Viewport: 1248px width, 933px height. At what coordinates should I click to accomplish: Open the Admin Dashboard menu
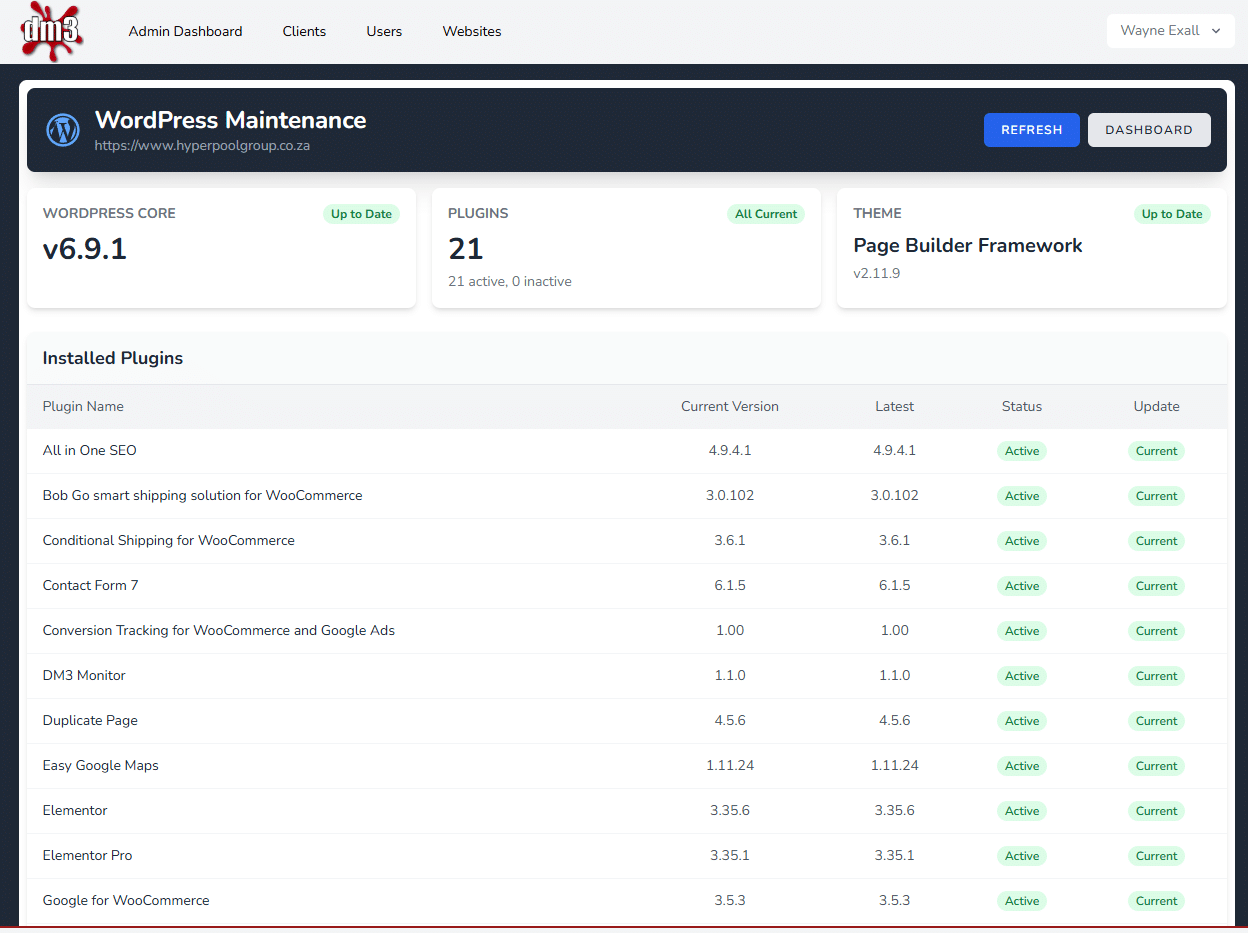point(185,31)
